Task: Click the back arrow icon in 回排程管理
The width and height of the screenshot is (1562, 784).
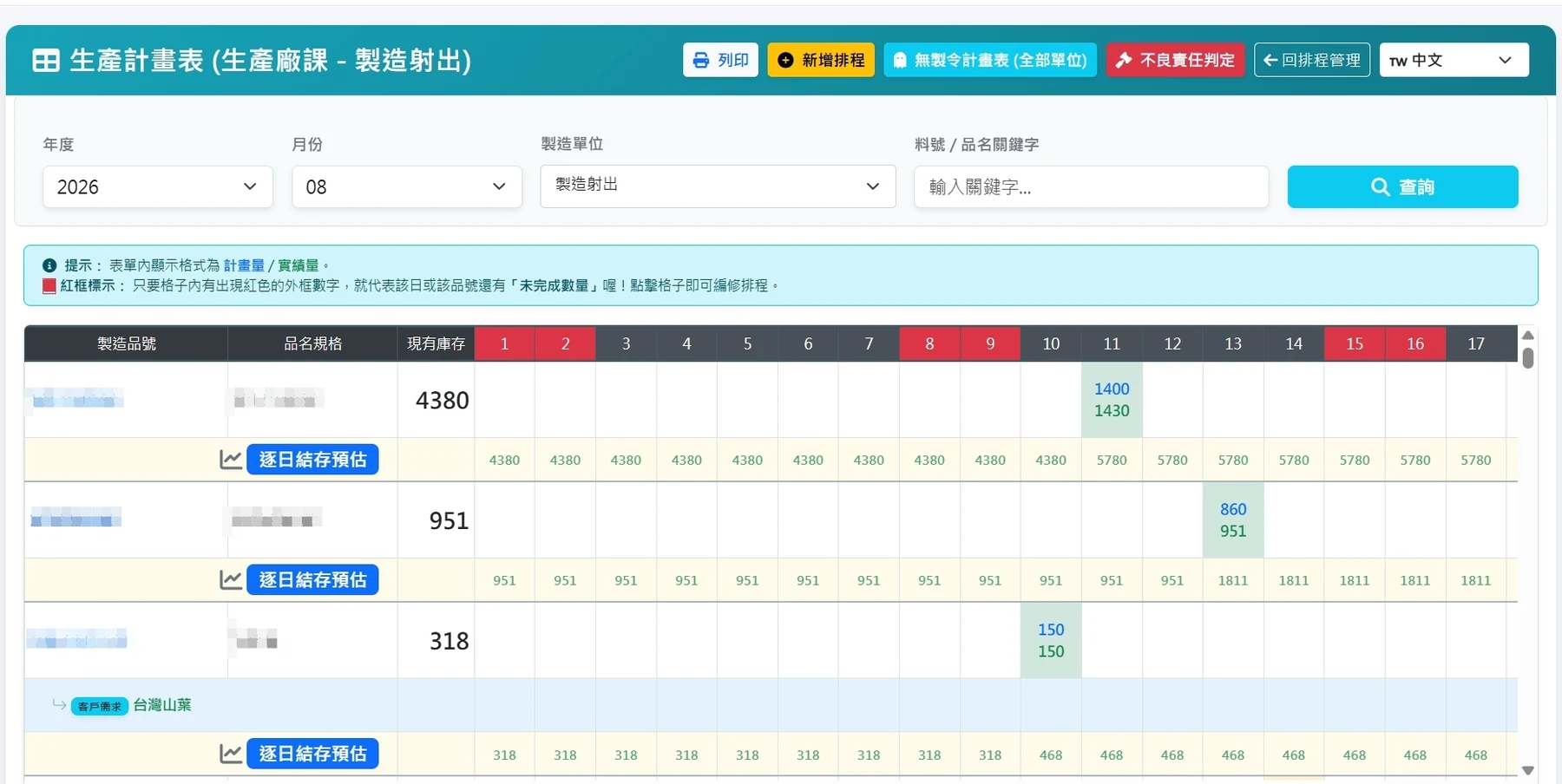Action: [x=1270, y=60]
